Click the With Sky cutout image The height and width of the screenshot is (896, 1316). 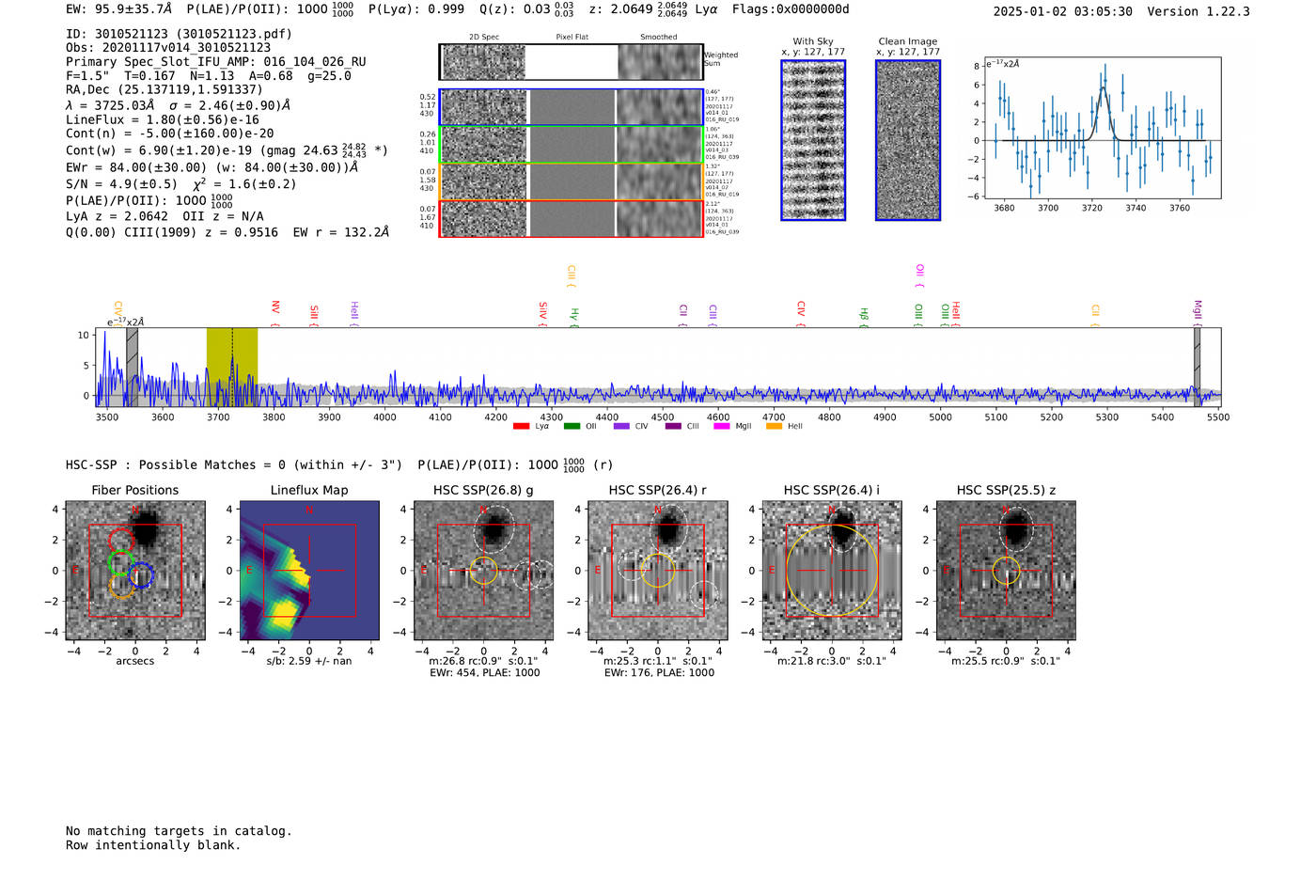coord(813,140)
